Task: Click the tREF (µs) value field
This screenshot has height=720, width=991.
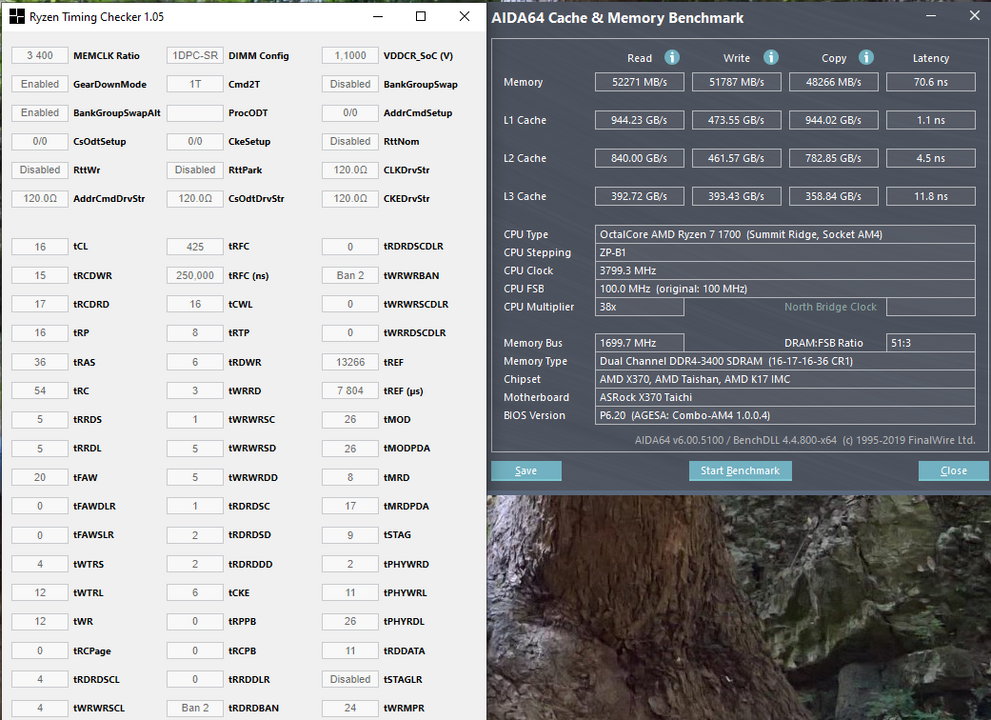Action: click(x=350, y=391)
